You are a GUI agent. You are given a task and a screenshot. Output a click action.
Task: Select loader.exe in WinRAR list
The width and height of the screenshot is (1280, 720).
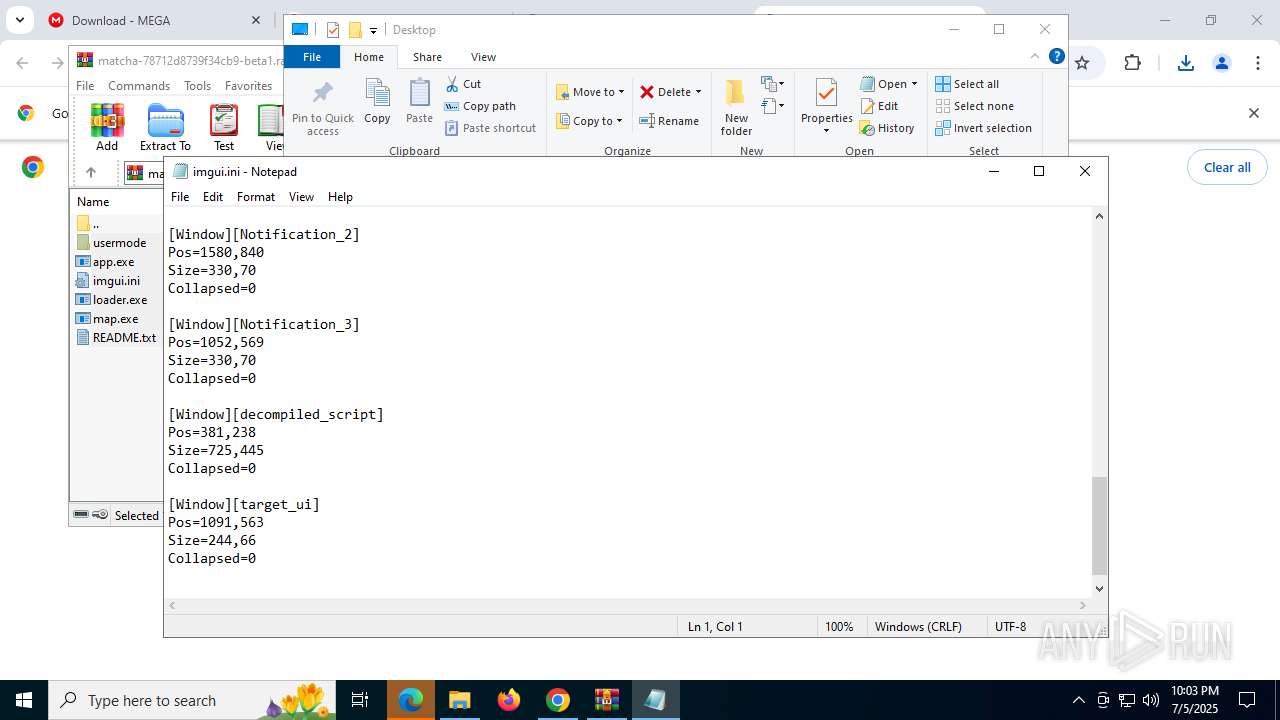[x=119, y=300]
